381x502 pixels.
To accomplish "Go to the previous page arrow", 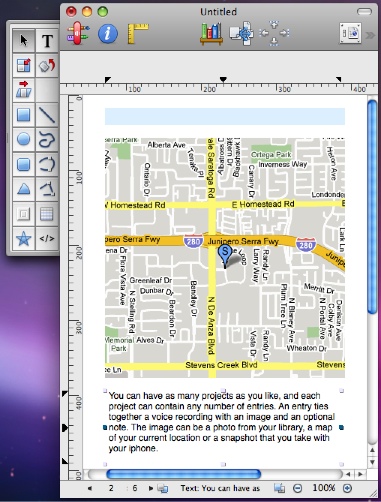I will (89, 488).
